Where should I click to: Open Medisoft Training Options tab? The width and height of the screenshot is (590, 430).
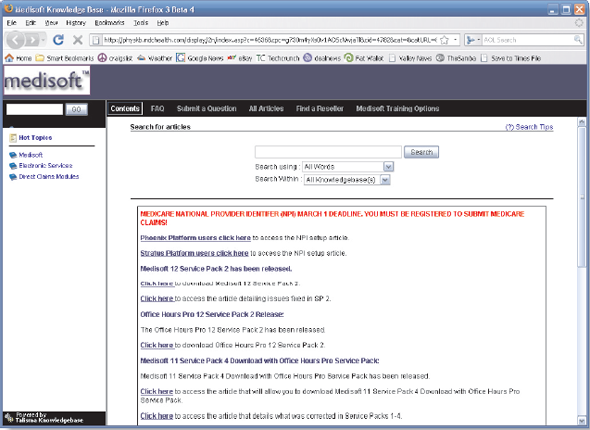click(397, 108)
